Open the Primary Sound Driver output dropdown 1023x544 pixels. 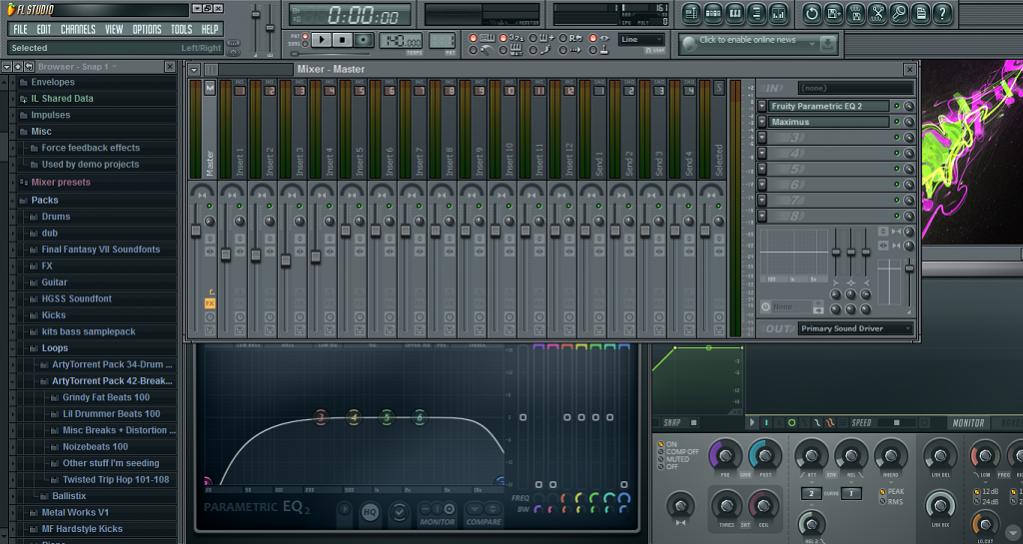coord(855,328)
